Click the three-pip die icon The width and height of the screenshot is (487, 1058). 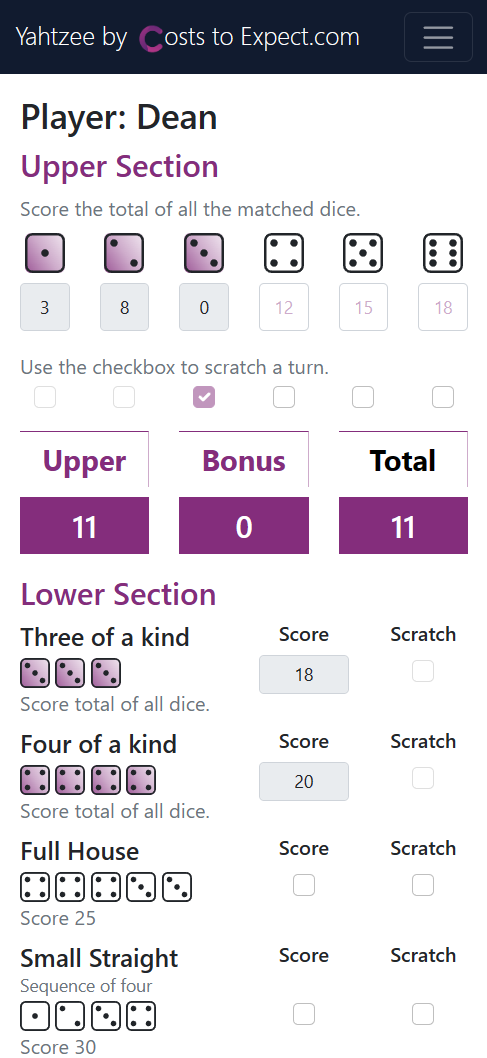pos(204,253)
